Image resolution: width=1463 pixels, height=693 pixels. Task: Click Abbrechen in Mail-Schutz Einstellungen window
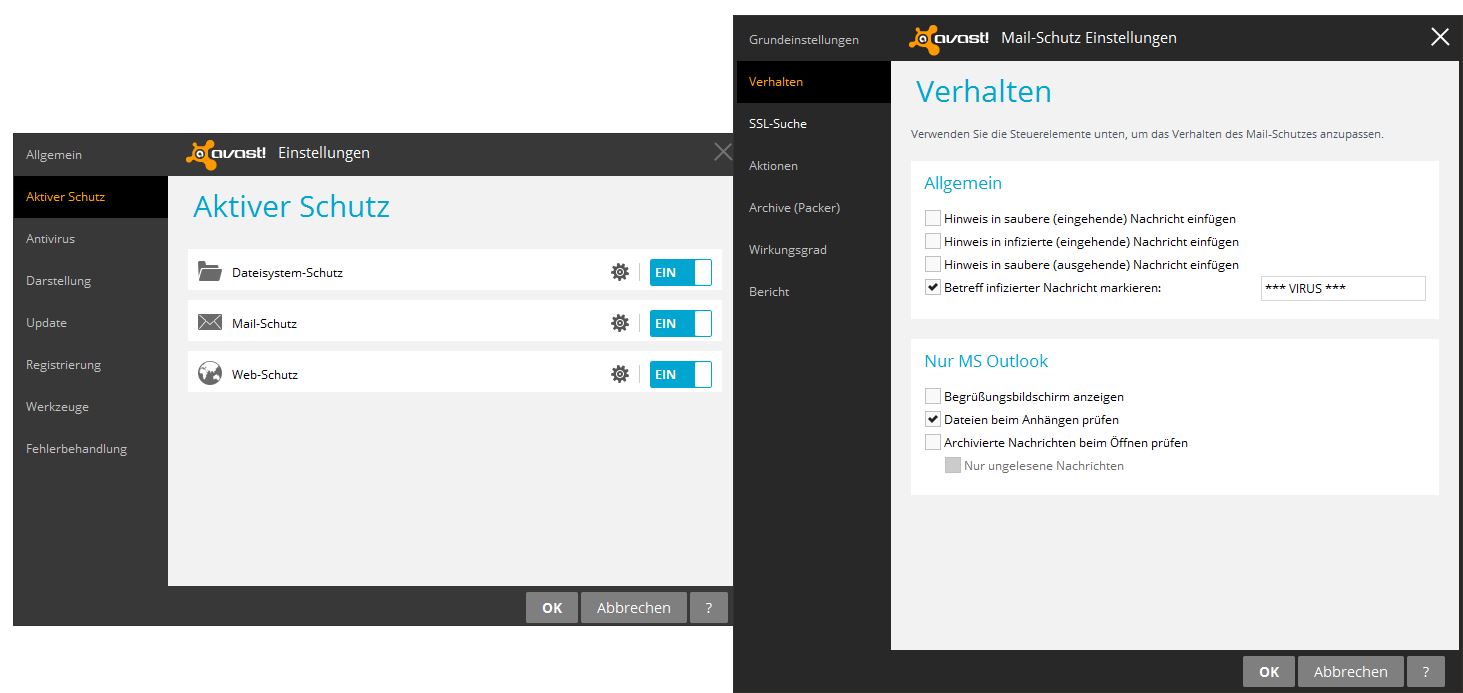1350,672
